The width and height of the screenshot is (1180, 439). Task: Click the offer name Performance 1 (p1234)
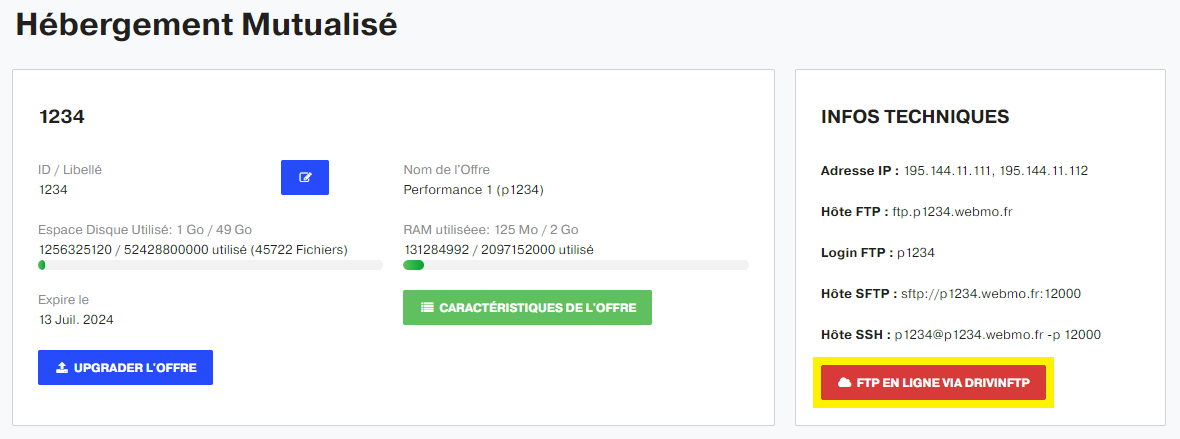tap(473, 190)
